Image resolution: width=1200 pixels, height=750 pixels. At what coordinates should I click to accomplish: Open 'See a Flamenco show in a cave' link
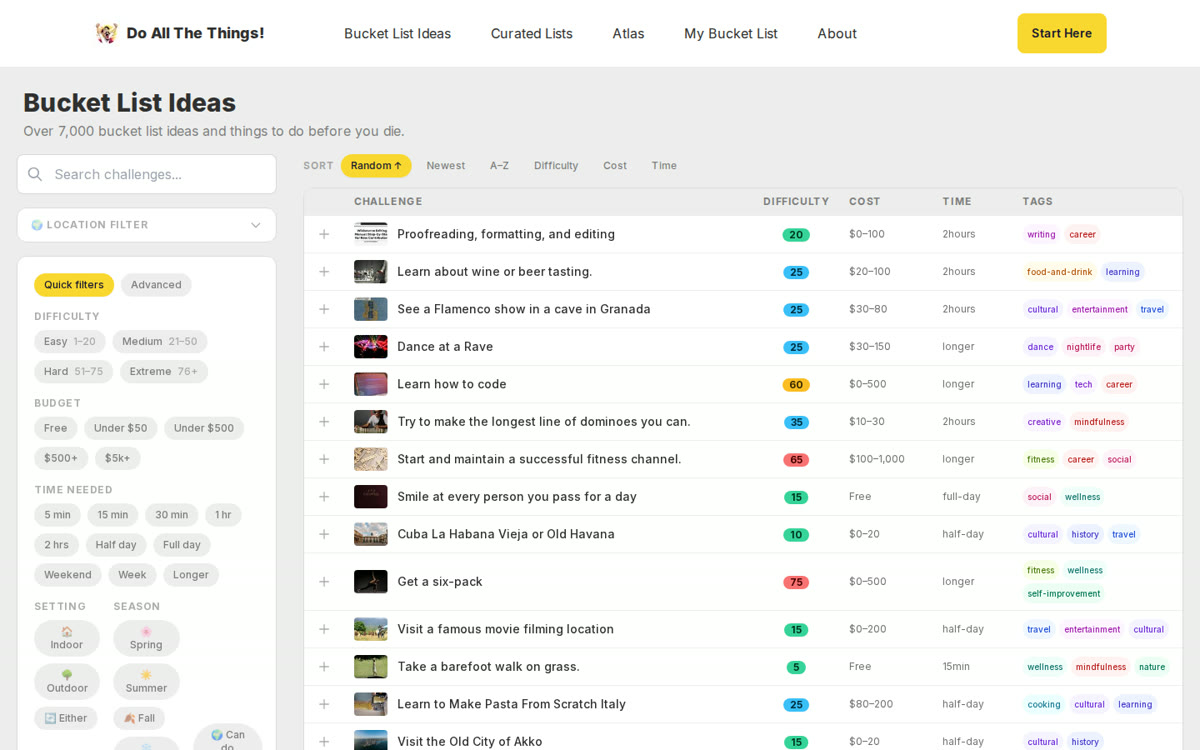pyautogui.click(x=524, y=309)
